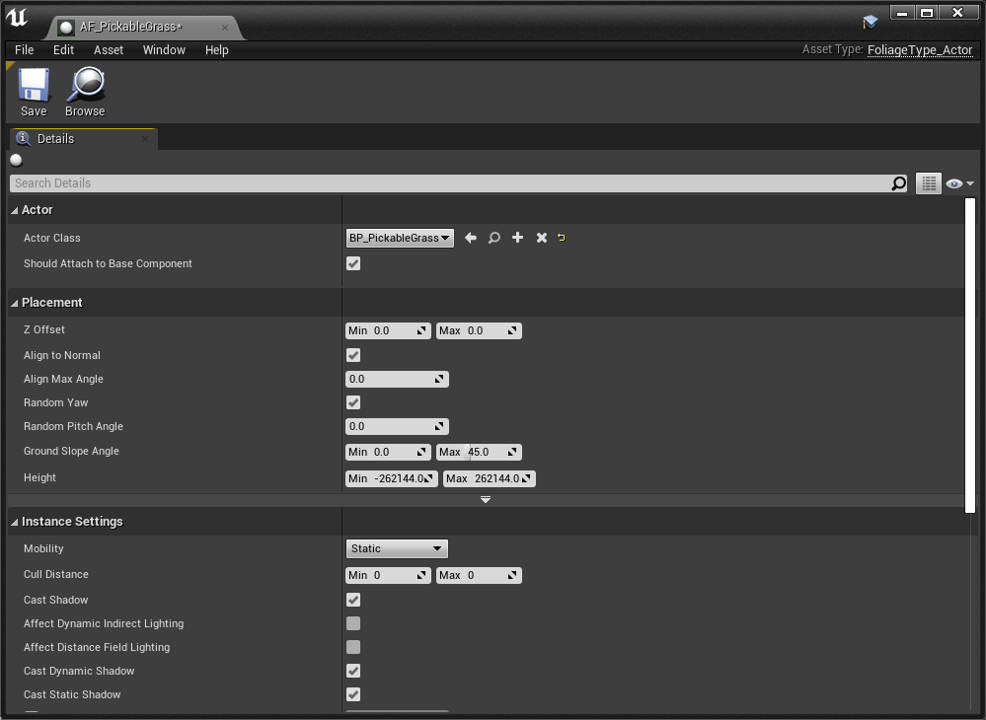Open the Mobility Static dropdown

[397, 548]
